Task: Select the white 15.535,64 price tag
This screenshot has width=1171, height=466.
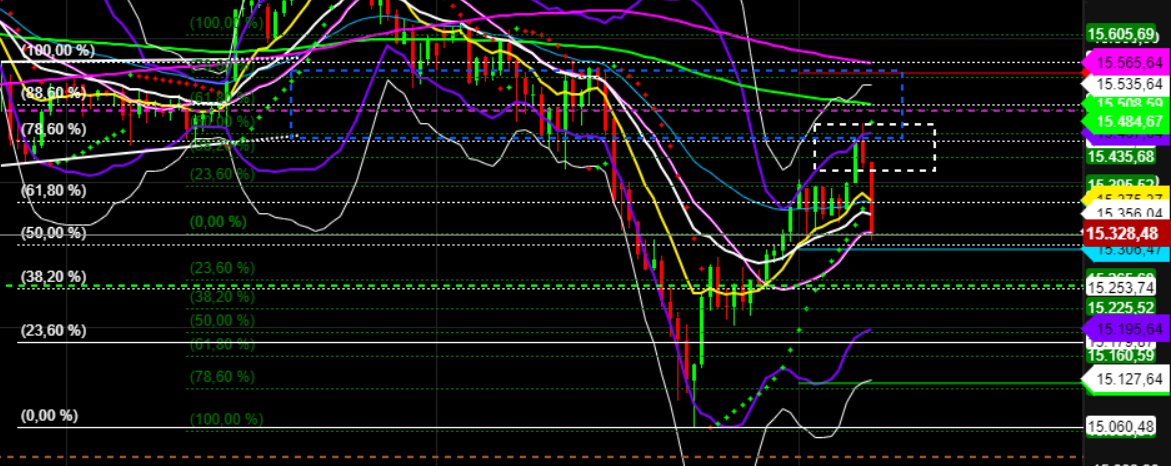Action: click(x=1125, y=84)
